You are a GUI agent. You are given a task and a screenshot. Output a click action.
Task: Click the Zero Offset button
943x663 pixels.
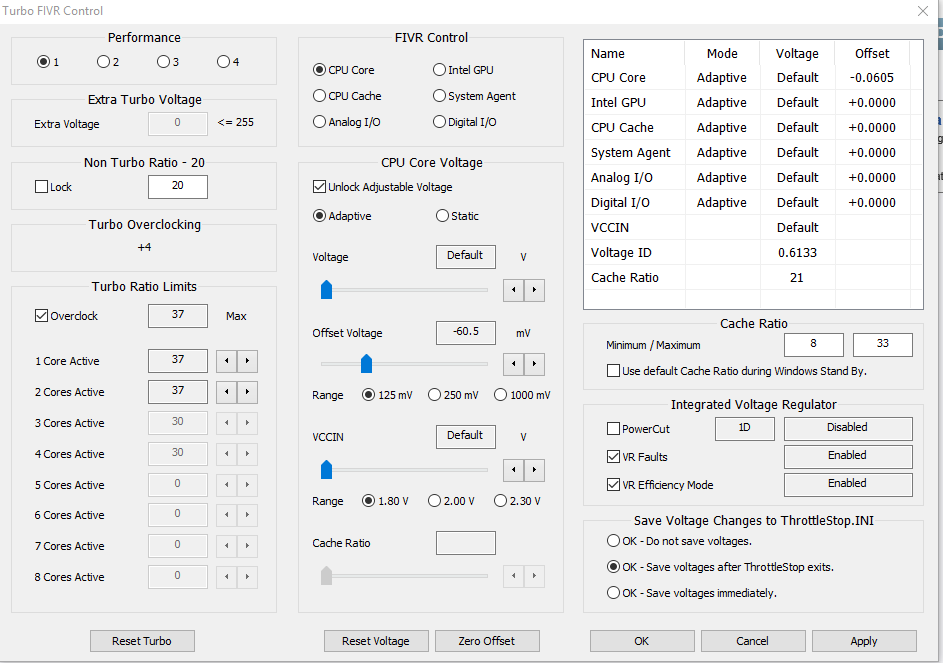[487, 641]
